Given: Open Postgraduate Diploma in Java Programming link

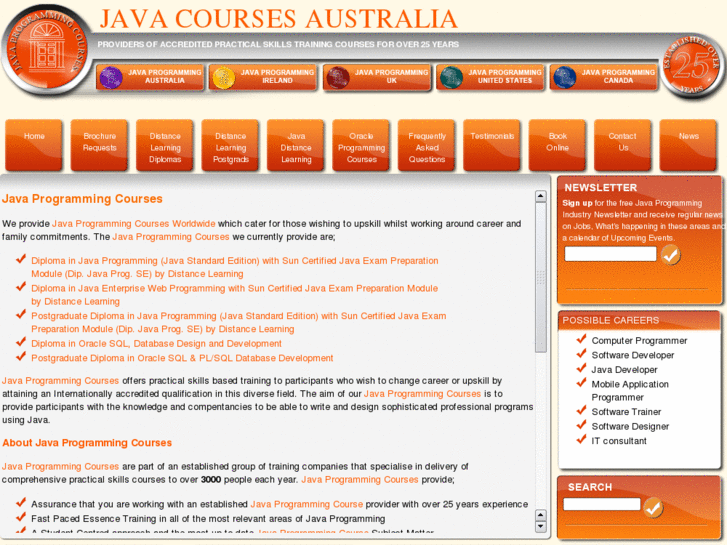Looking at the screenshot, I should click(x=239, y=322).
